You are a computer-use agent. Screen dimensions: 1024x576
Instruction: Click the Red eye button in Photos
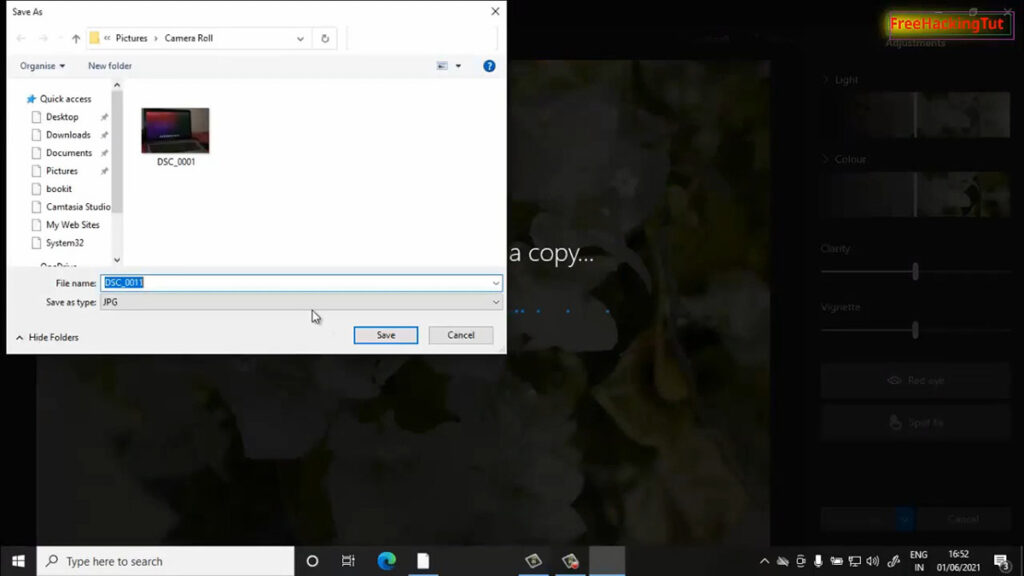click(x=916, y=381)
